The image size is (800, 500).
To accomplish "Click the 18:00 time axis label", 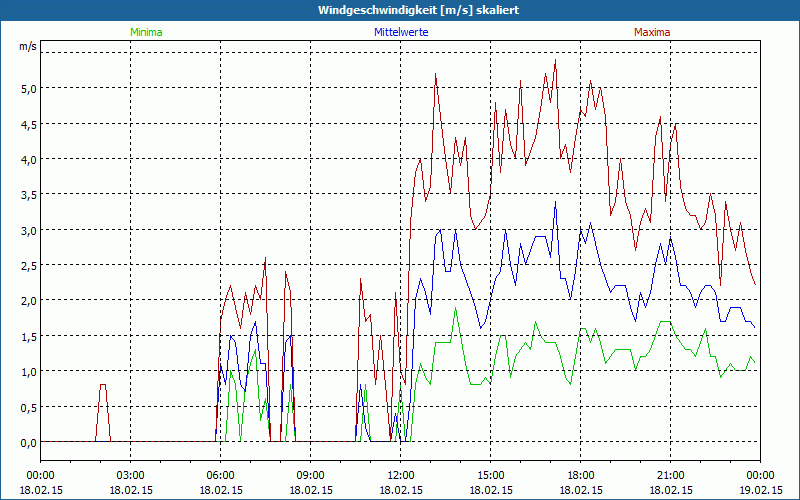I will click(x=581, y=476).
